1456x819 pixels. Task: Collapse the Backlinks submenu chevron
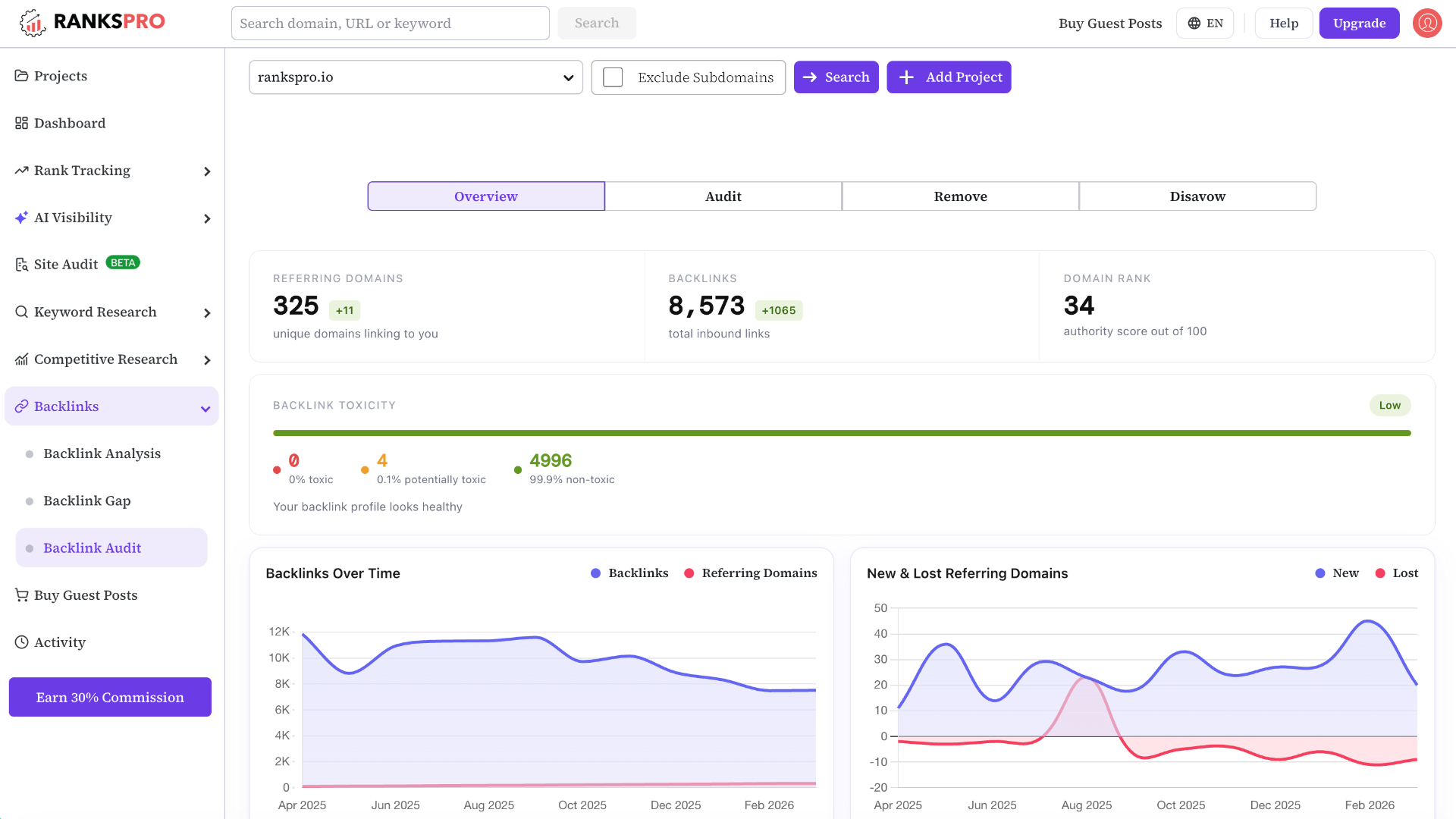click(206, 409)
